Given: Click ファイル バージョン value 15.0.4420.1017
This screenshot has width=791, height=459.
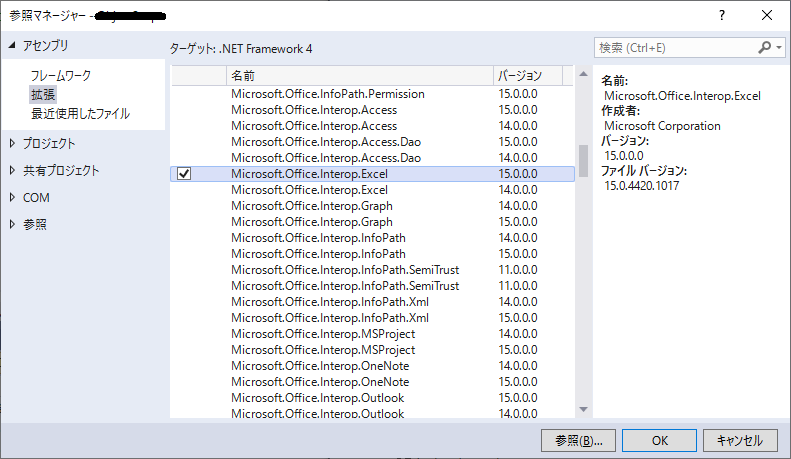Looking at the screenshot, I should point(642,186).
